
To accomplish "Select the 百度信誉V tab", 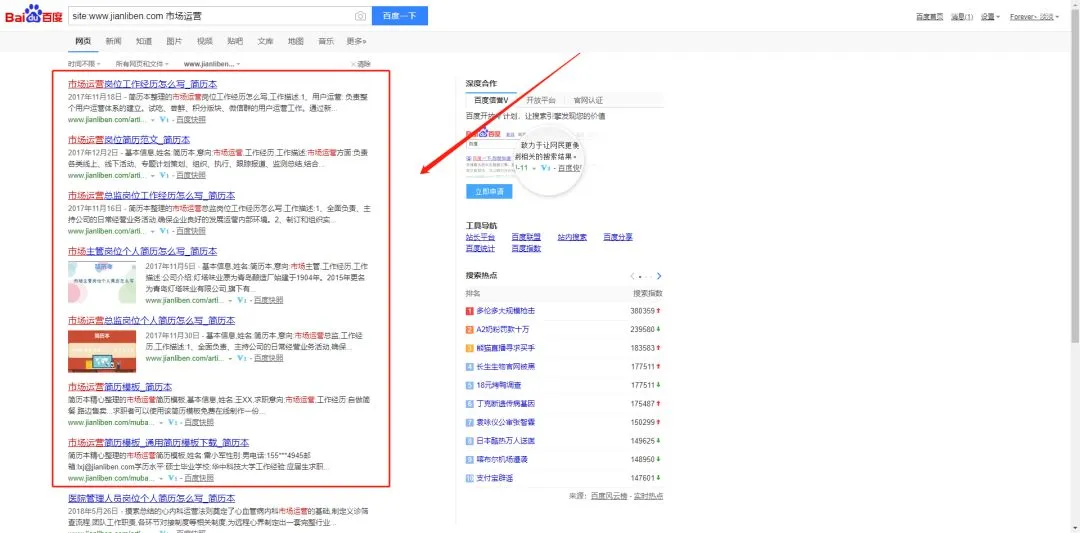I will click(x=491, y=100).
